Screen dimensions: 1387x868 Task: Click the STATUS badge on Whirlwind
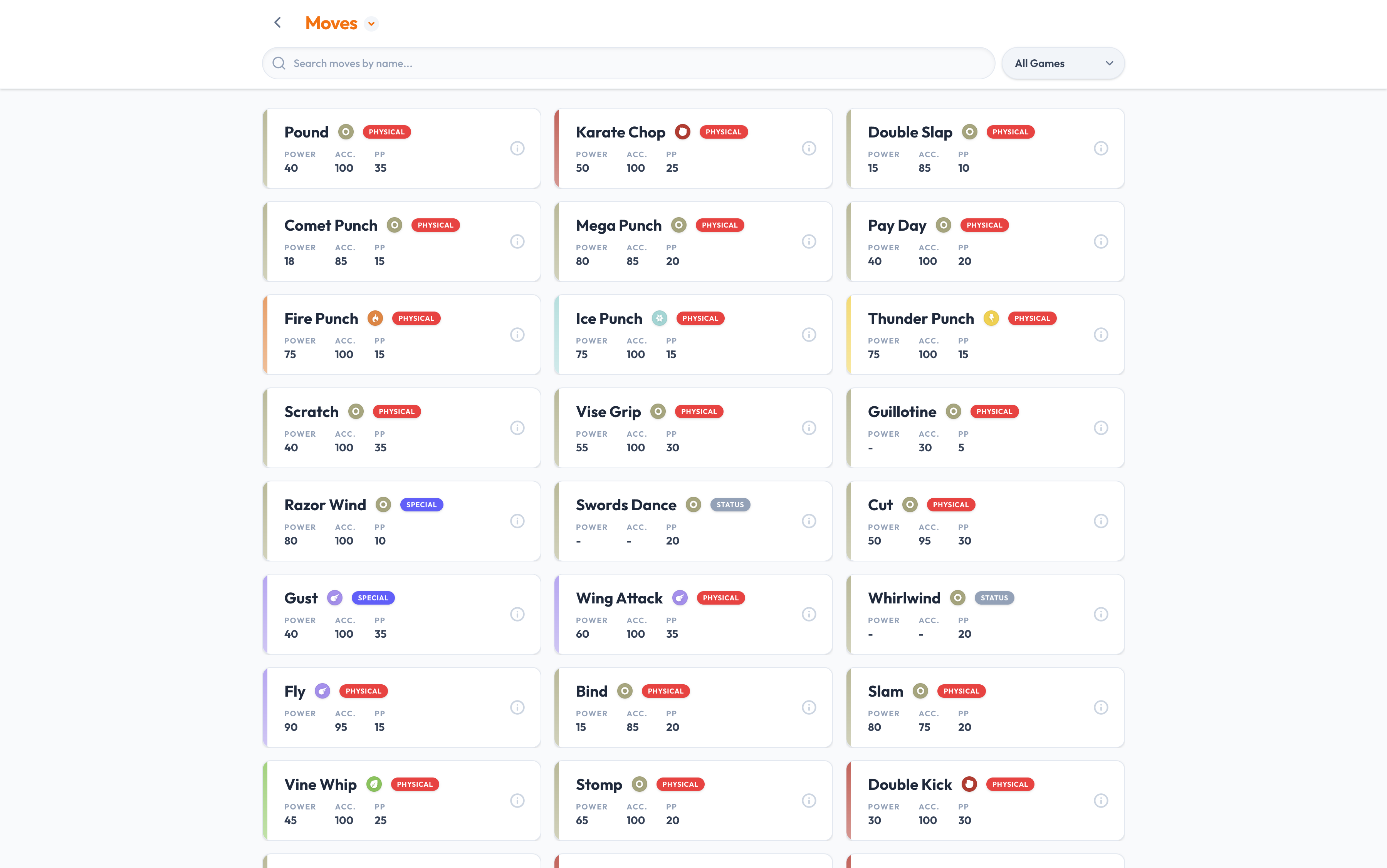tap(994, 598)
